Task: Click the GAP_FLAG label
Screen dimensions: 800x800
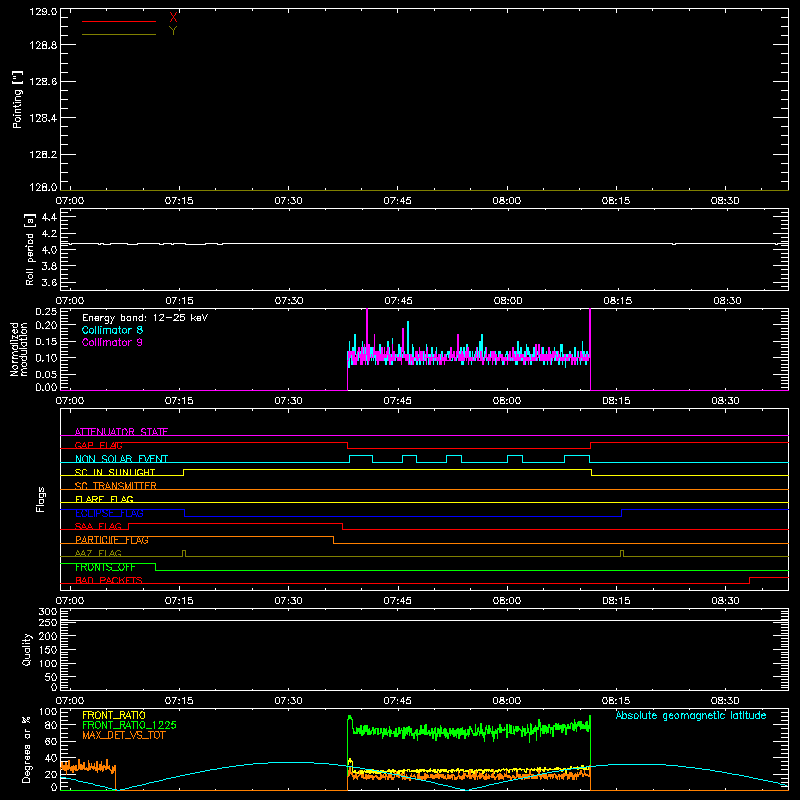Action: click(98, 445)
